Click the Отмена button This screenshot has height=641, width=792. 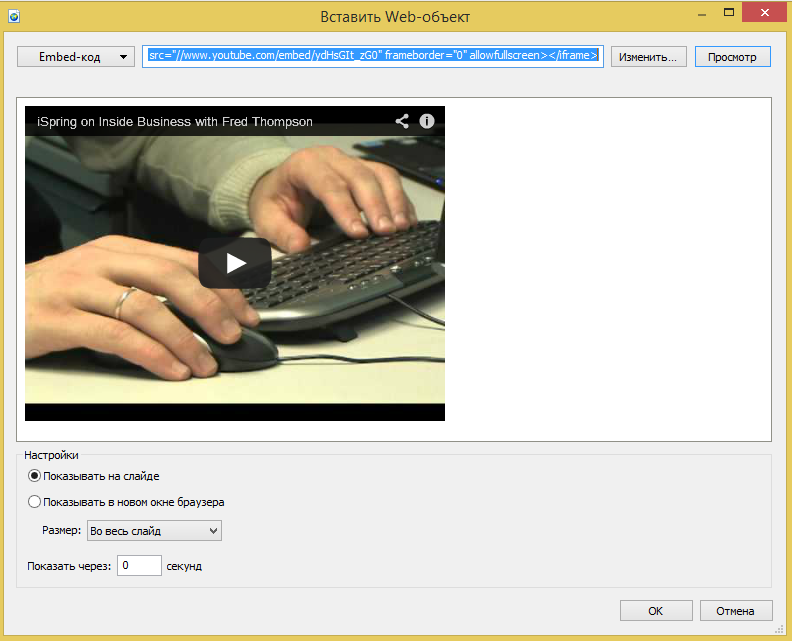point(736,611)
